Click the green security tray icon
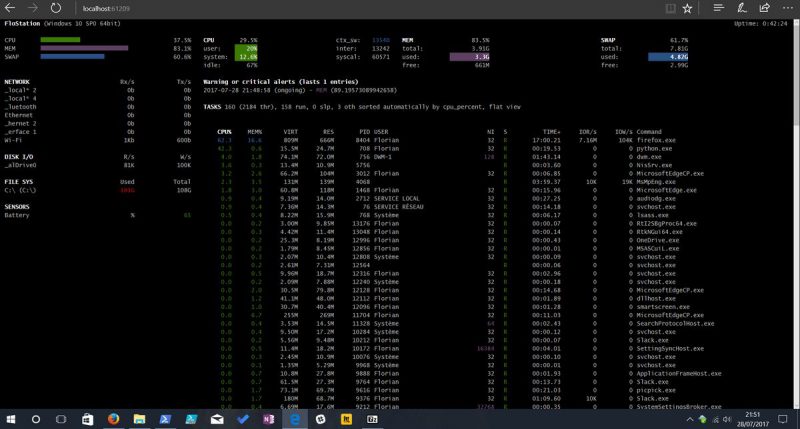Viewport: 800px width, 429px height. (703, 419)
